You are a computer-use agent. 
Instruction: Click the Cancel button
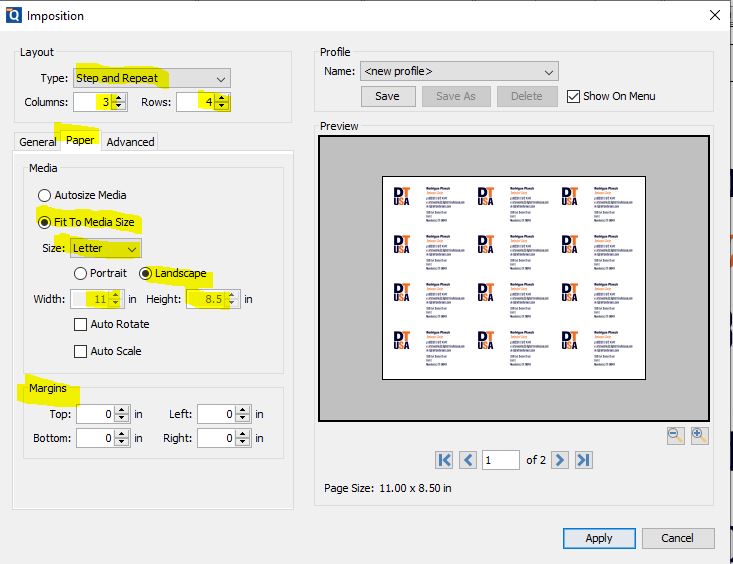click(x=678, y=538)
